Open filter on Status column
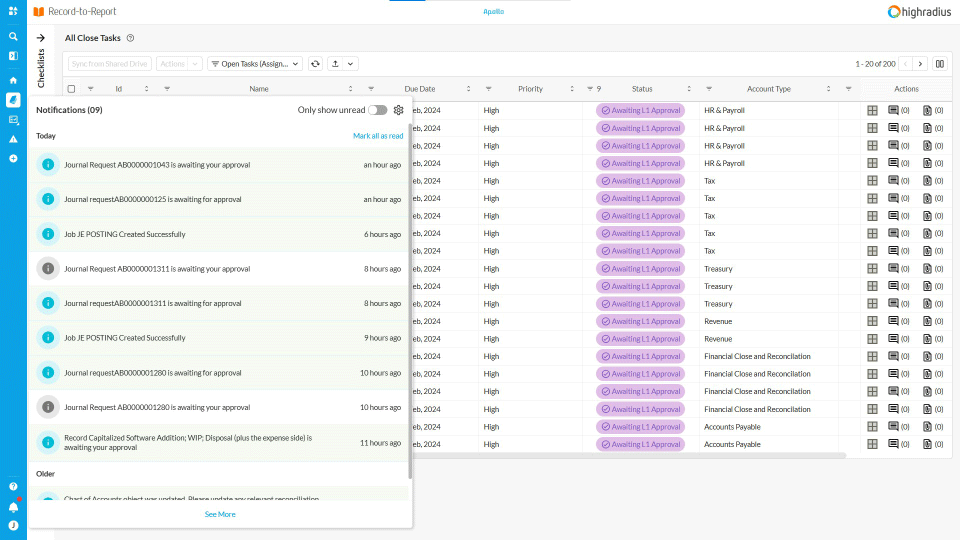The width and height of the screenshot is (960, 540). [590, 89]
